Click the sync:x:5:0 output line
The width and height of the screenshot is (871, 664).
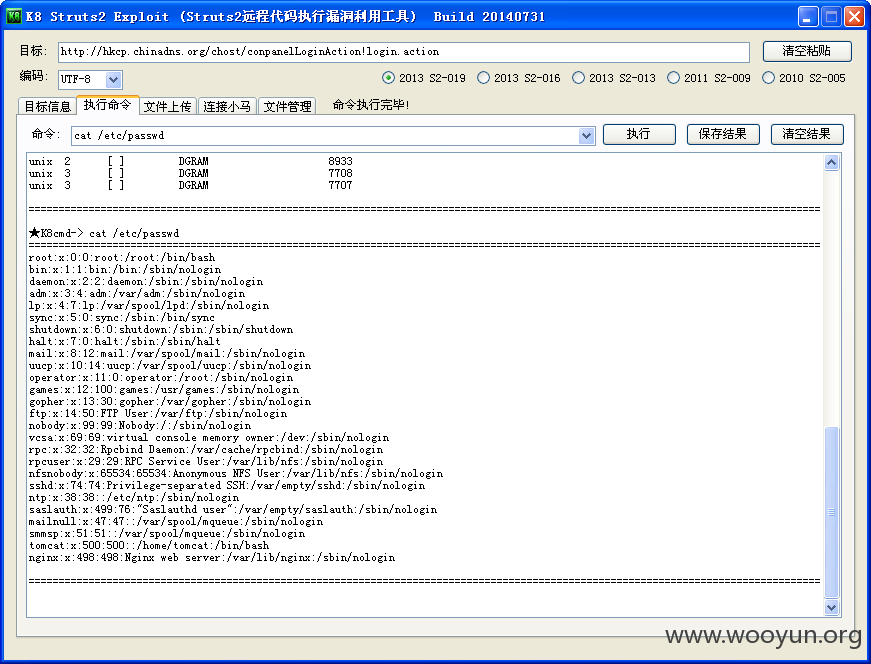pos(122,318)
